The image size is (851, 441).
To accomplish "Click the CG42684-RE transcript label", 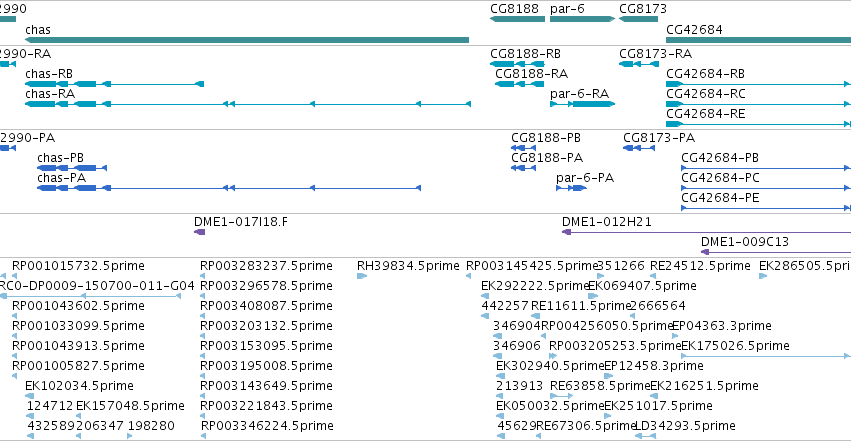I will click(706, 114).
